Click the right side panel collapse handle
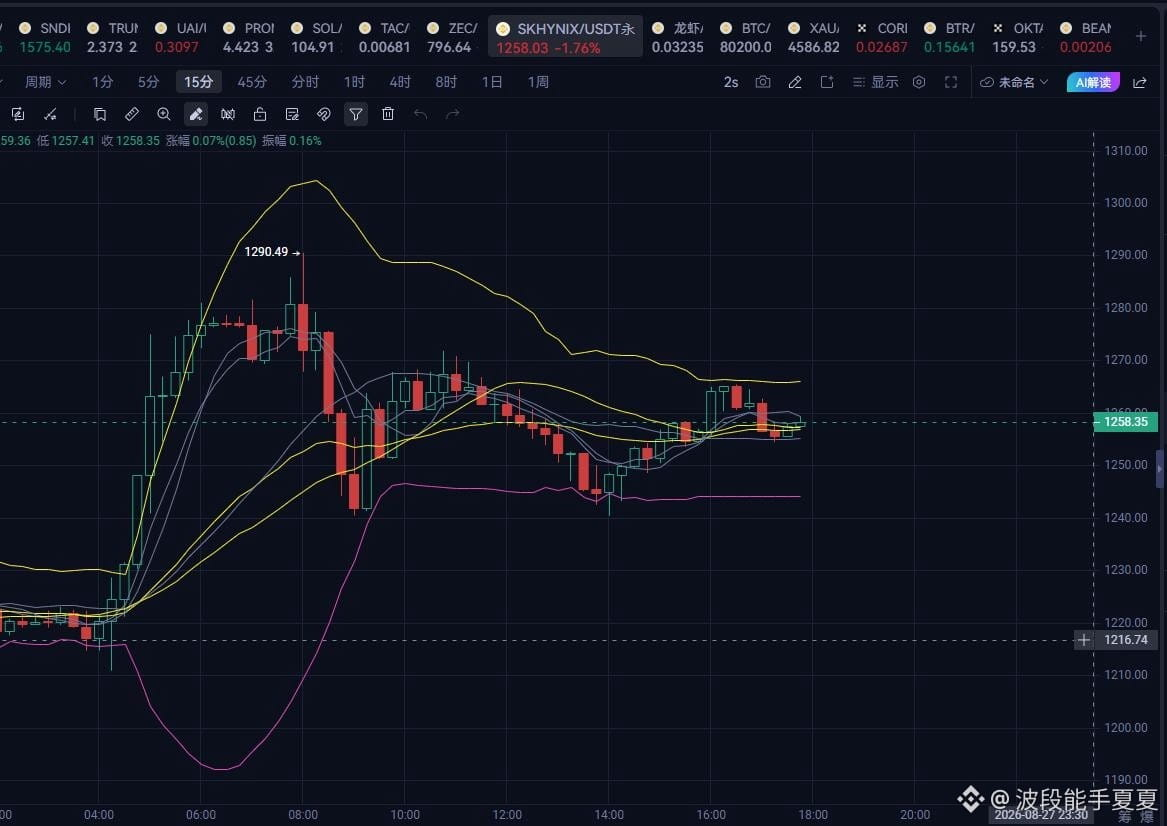 point(1160,469)
